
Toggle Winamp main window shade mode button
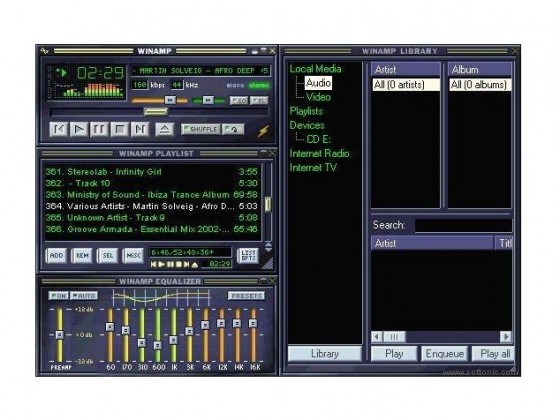[264, 51]
